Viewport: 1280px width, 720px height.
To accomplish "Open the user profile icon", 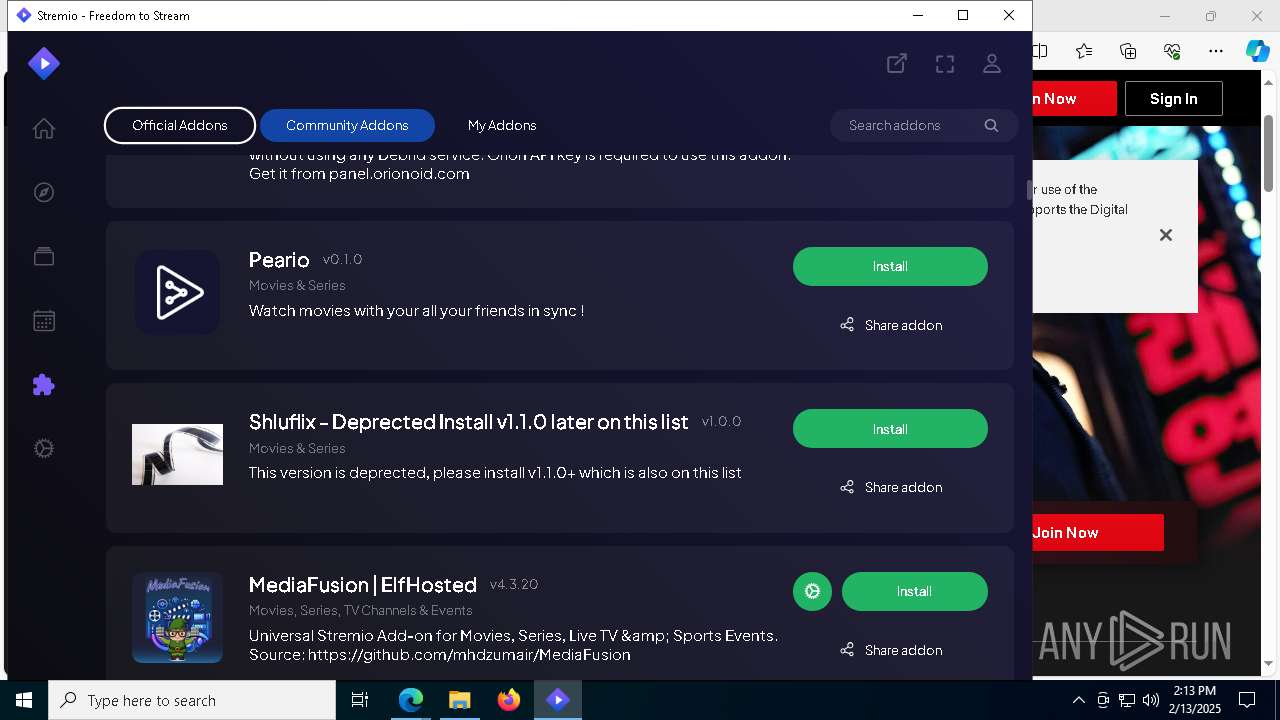I will point(992,64).
